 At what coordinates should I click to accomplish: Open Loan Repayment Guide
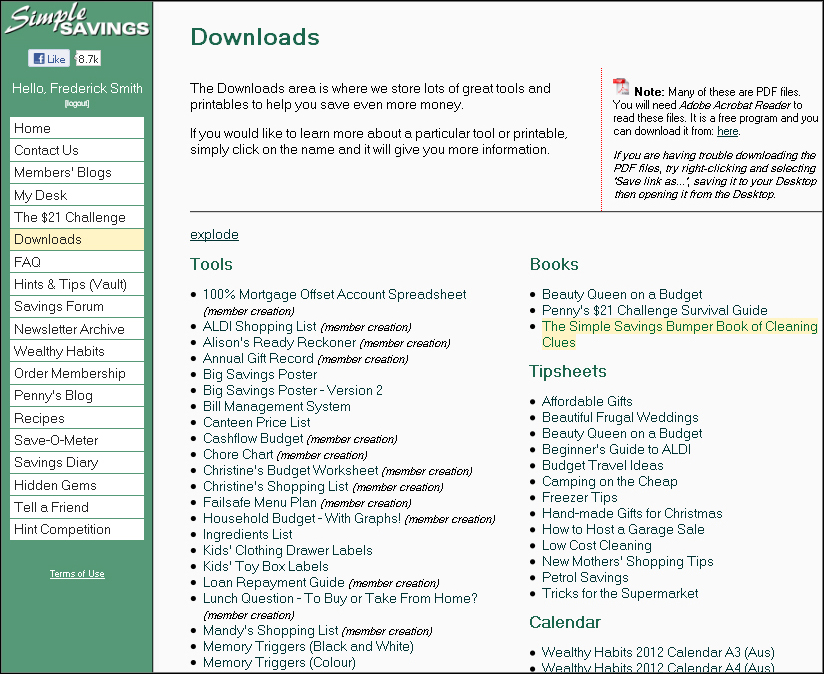(274, 583)
